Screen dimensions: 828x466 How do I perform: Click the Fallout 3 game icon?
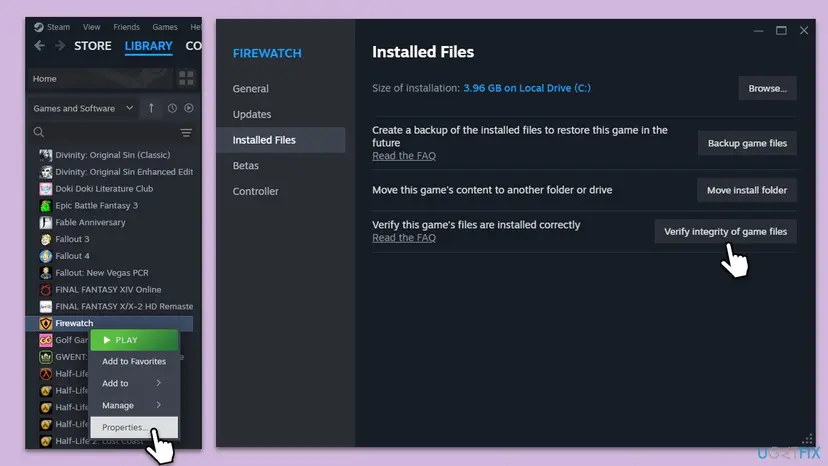coord(46,239)
